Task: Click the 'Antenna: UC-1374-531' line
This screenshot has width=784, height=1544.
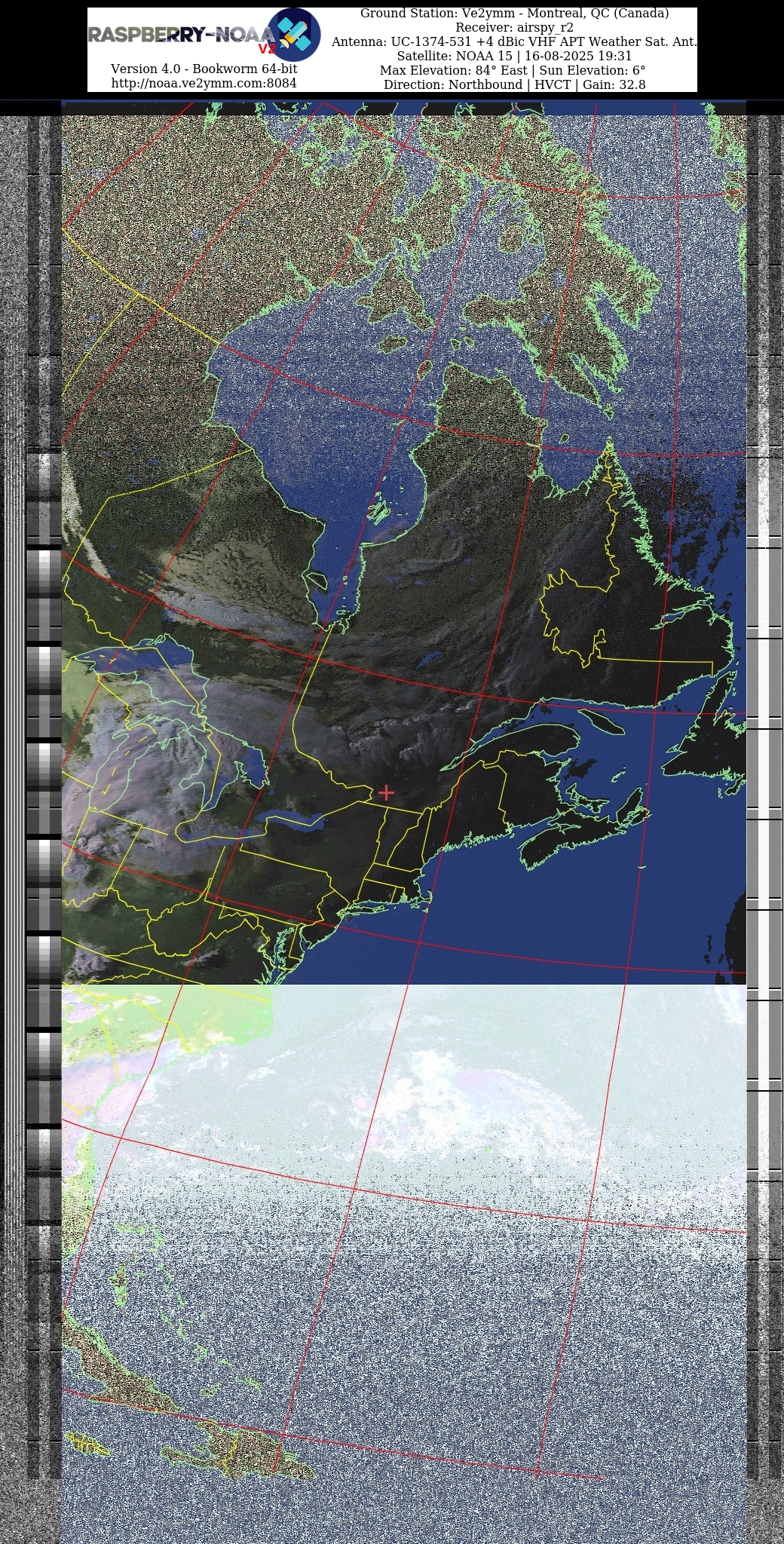Action: pyautogui.click(x=514, y=42)
